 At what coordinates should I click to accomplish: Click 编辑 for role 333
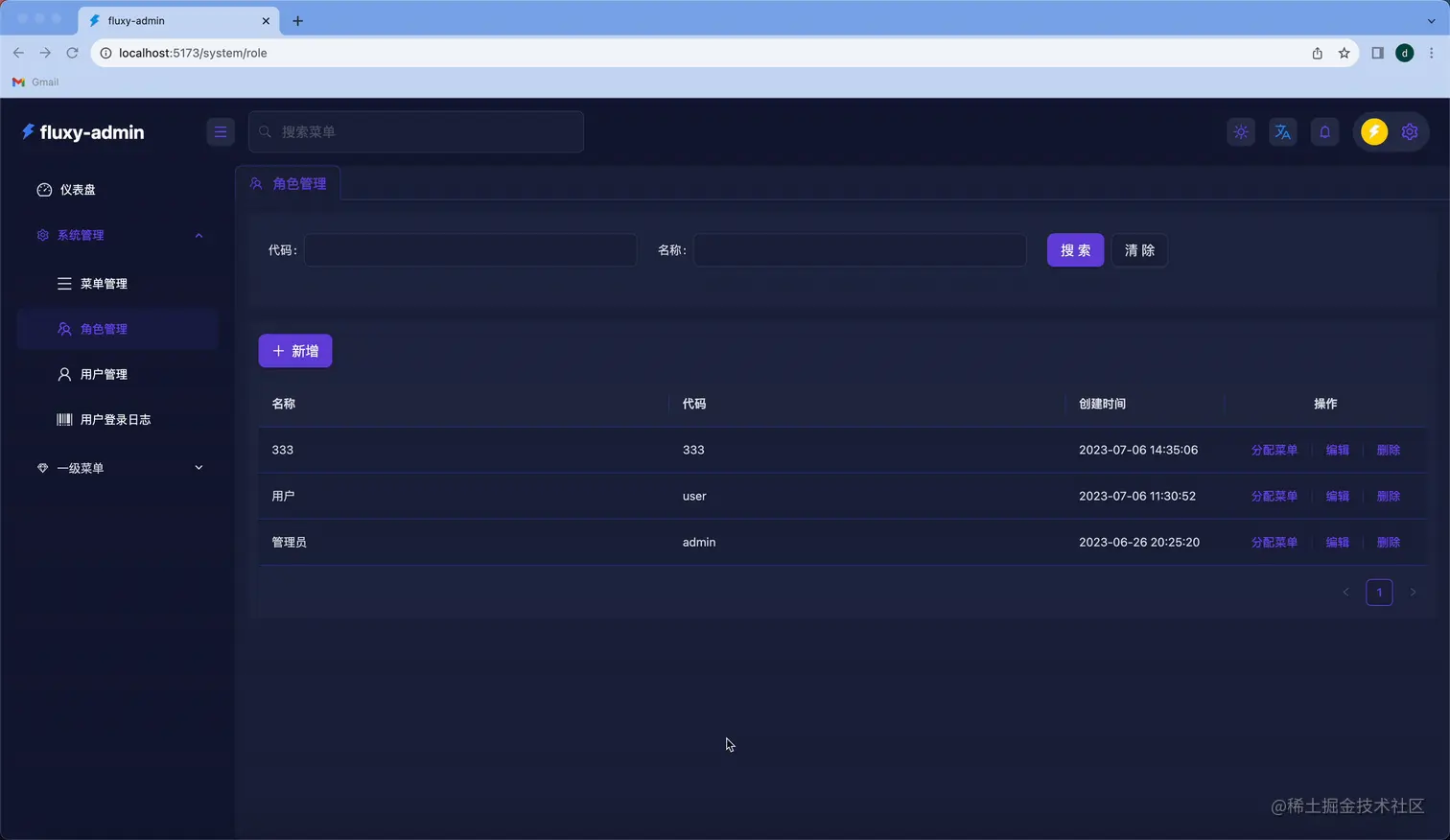pyautogui.click(x=1338, y=450)
